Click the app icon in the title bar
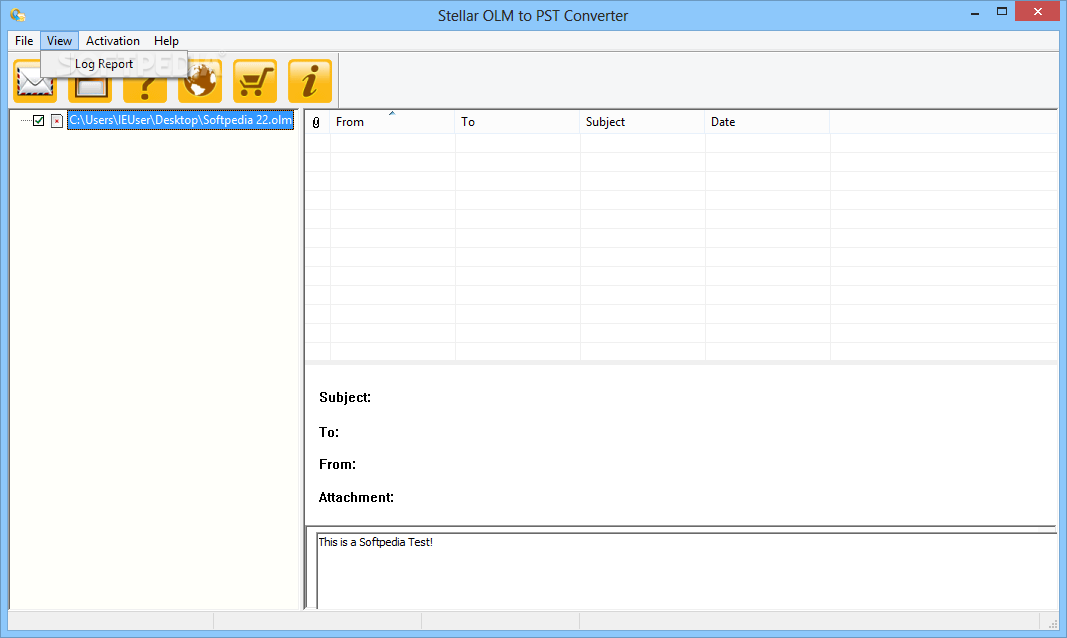The height and width of the screenshot is (638, 1067). pyautogui.click(x=18, y=14)
